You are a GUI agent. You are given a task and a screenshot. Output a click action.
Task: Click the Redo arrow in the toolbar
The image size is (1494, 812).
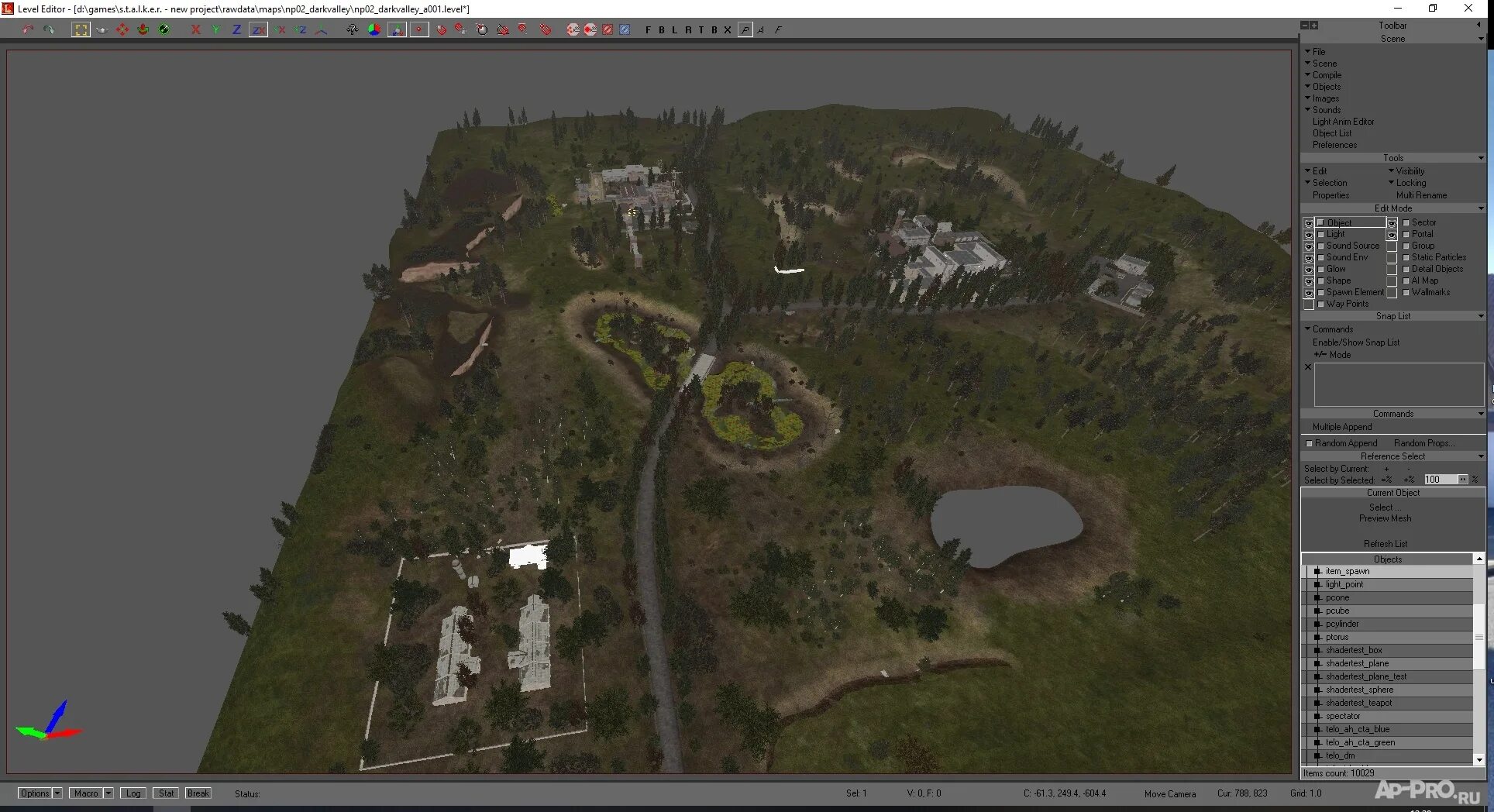click(x=49, y=29)
